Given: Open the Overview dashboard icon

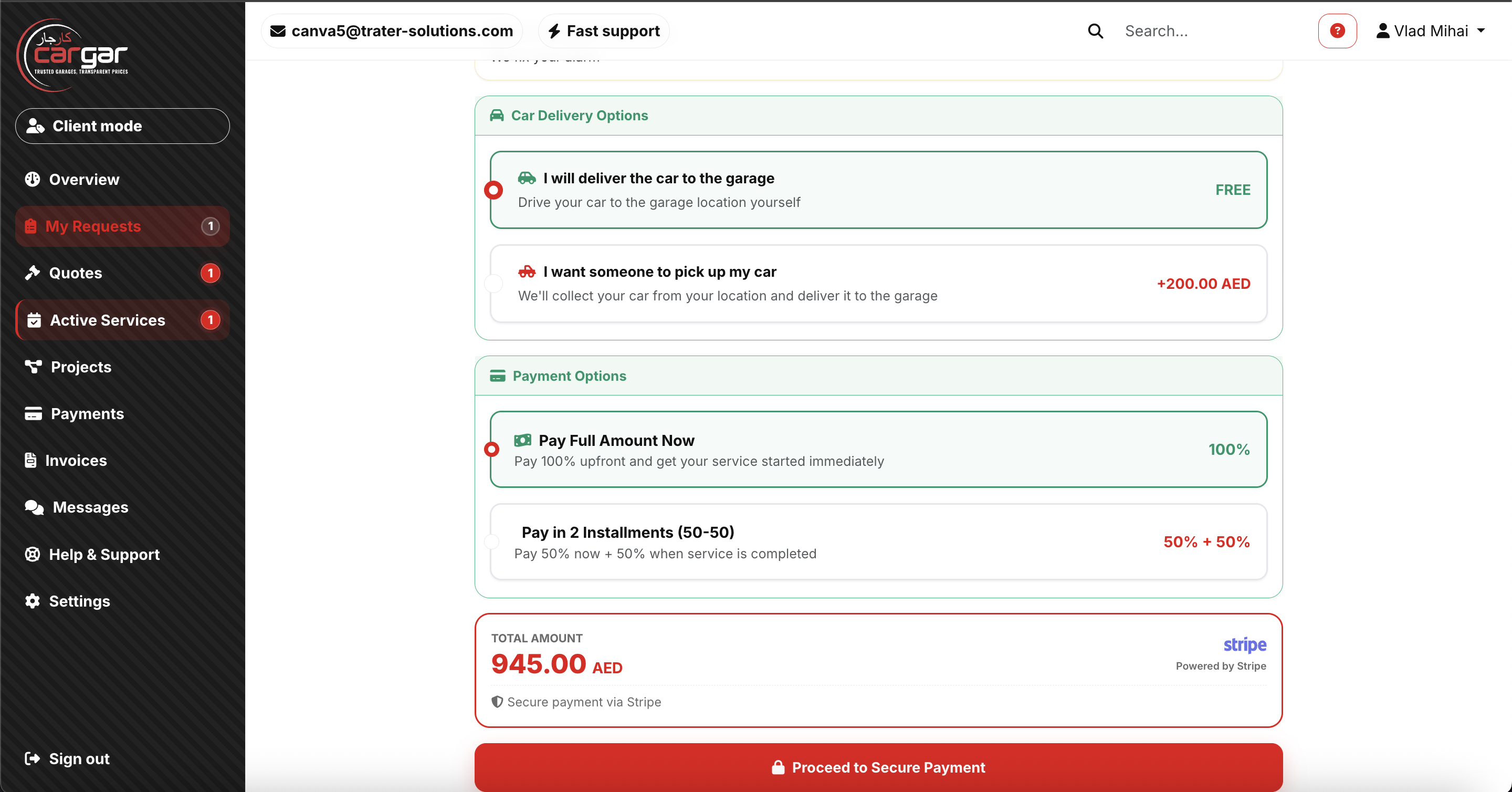Looking at the screenshot, I should (x=33, y=179).
